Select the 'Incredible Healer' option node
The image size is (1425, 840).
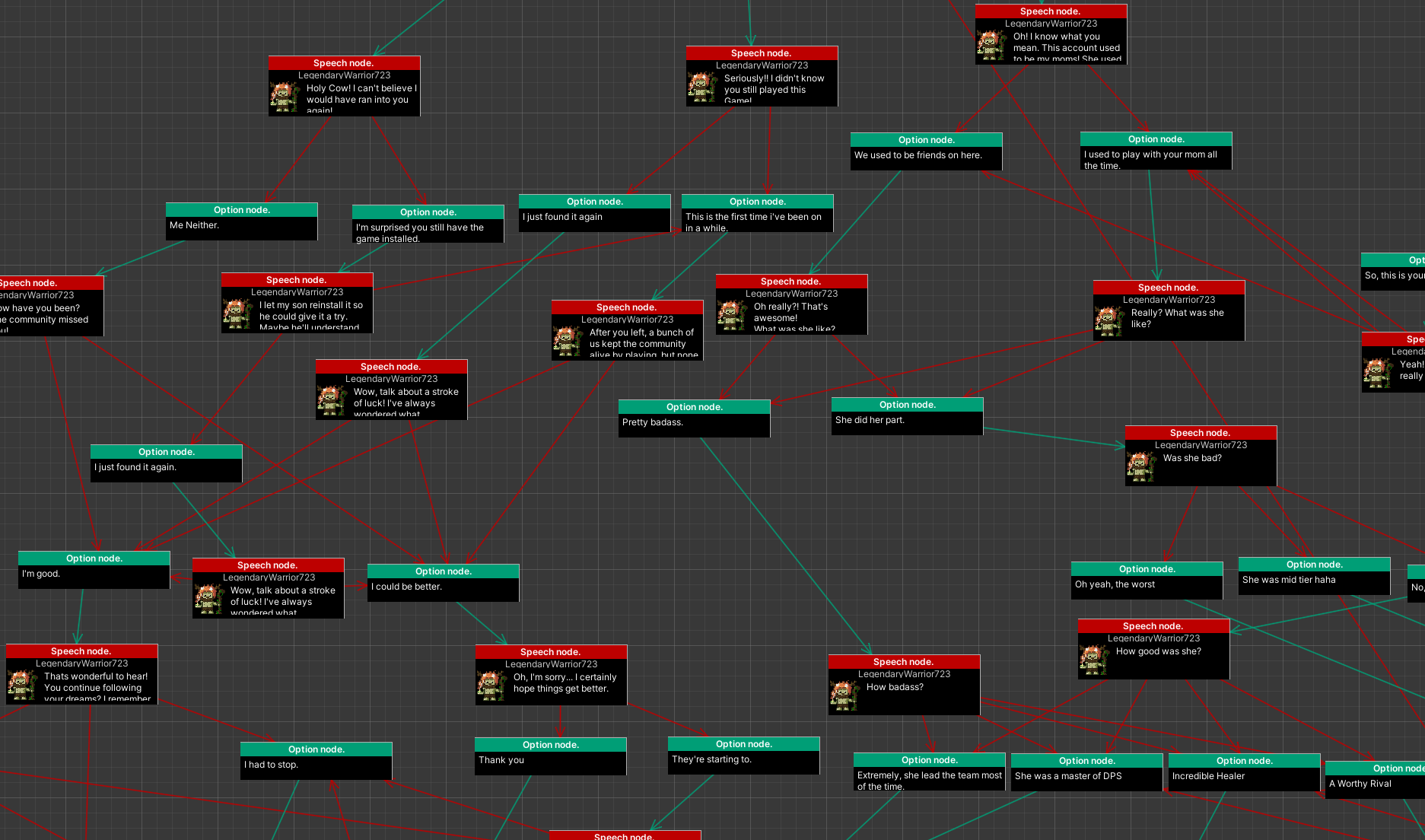click(1245, 772)
